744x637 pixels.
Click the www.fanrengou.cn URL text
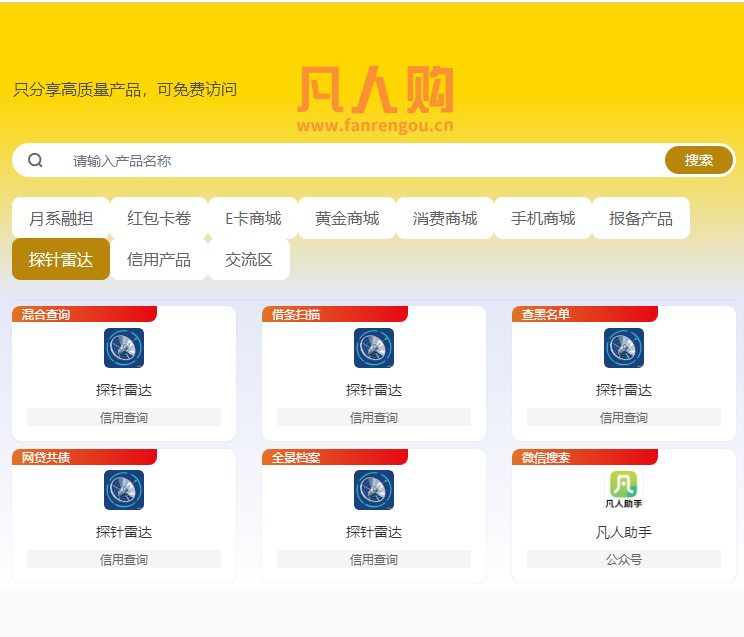375,125
